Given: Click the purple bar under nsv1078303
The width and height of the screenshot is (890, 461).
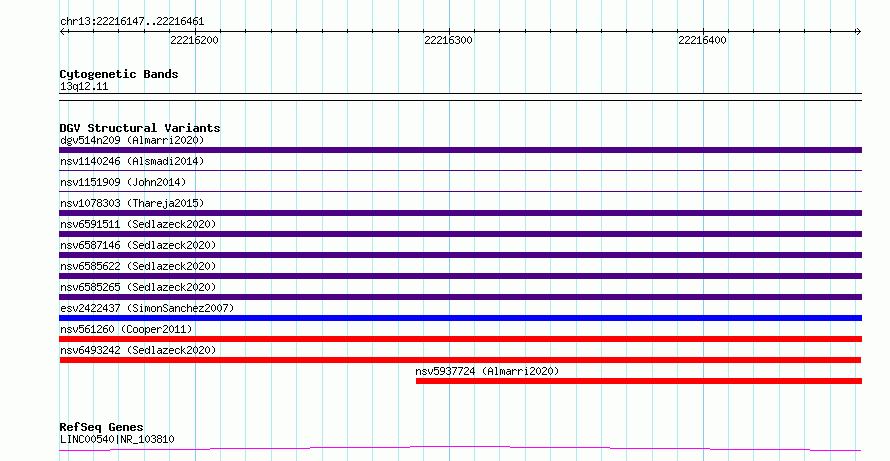Looking at the screenshot, I should pos(460,213).
